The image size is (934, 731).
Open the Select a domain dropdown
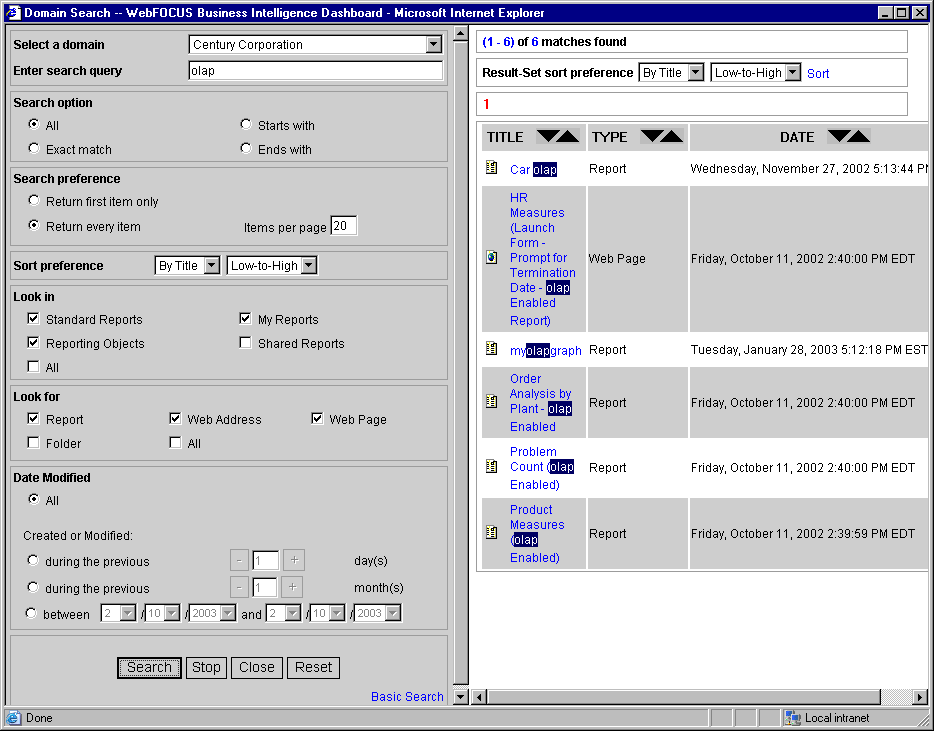click(434, 44)
